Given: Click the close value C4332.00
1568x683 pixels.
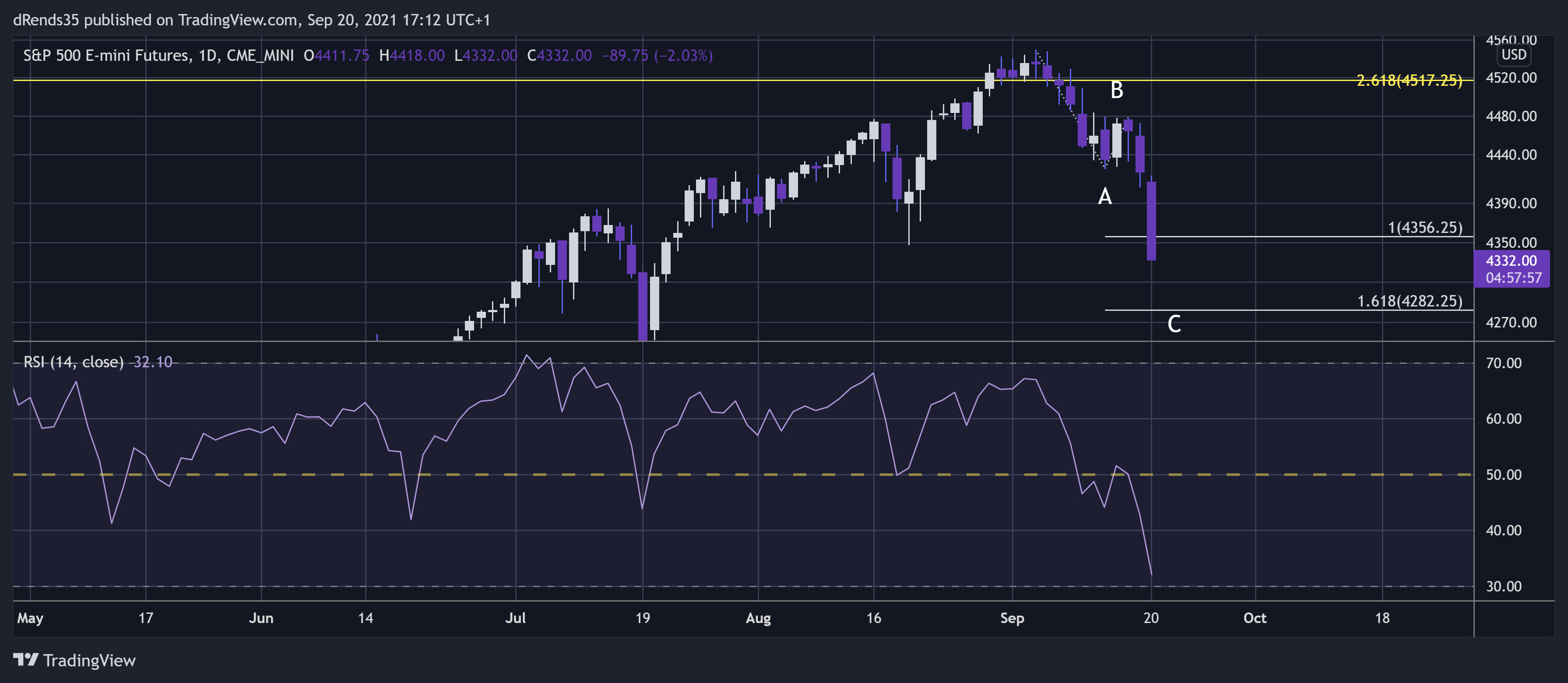Looking at the screenshot, I should (559, 56).
